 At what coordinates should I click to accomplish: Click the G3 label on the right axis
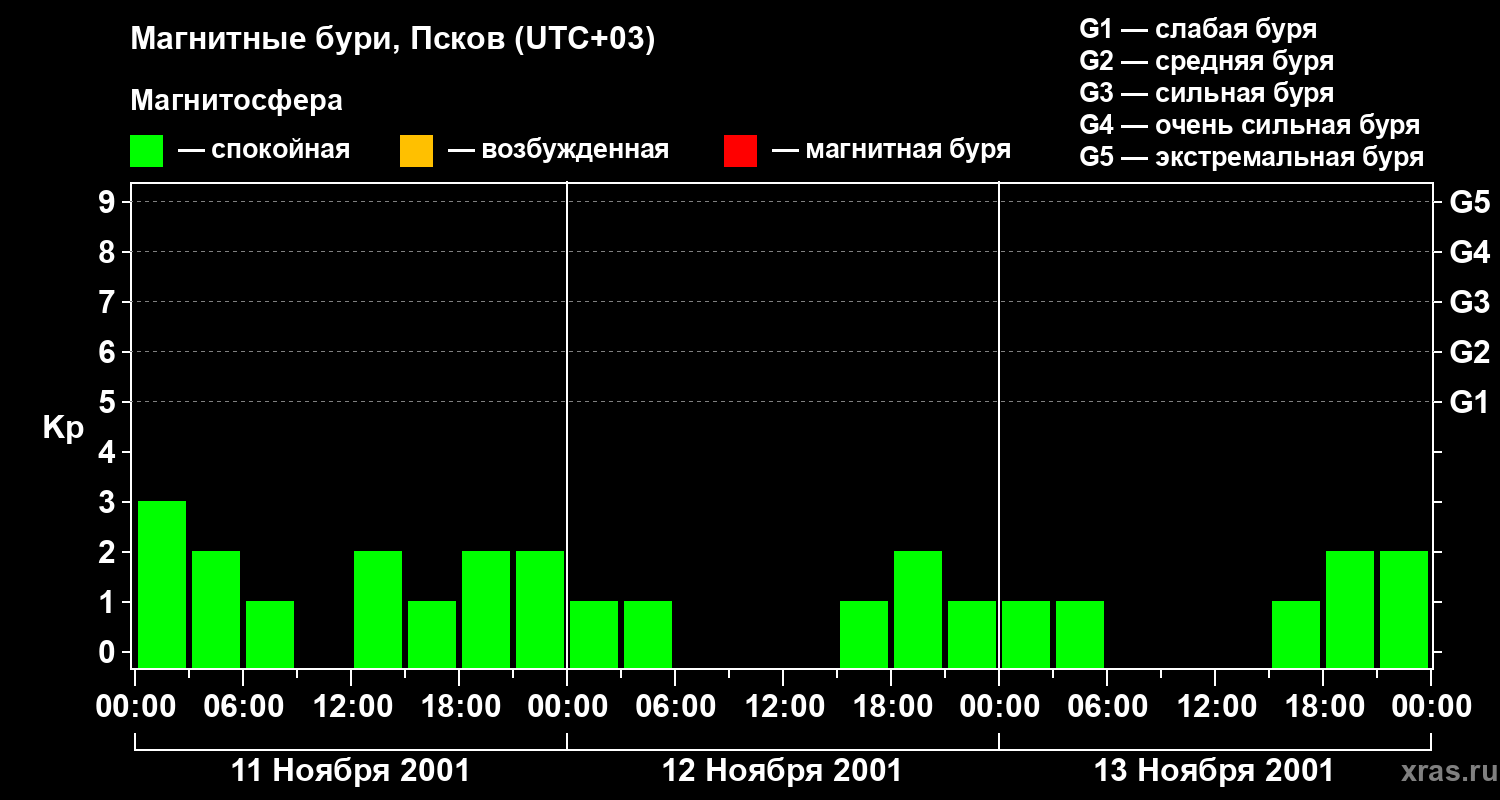(x=1470, y=303)
